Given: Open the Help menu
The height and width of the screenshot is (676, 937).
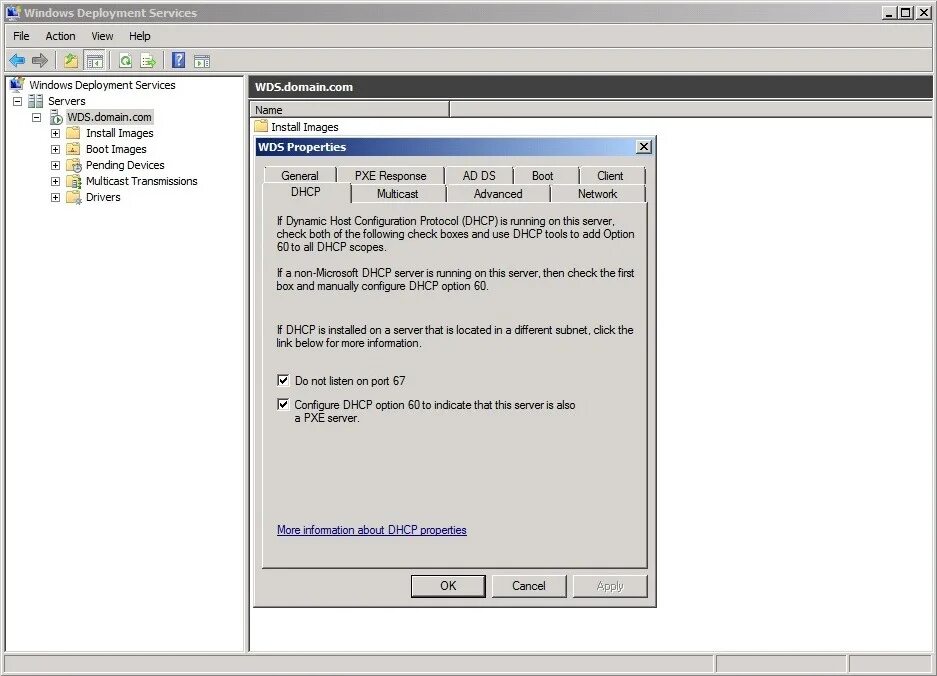Looking at the screenshot, I should click(x=140, y=36).
